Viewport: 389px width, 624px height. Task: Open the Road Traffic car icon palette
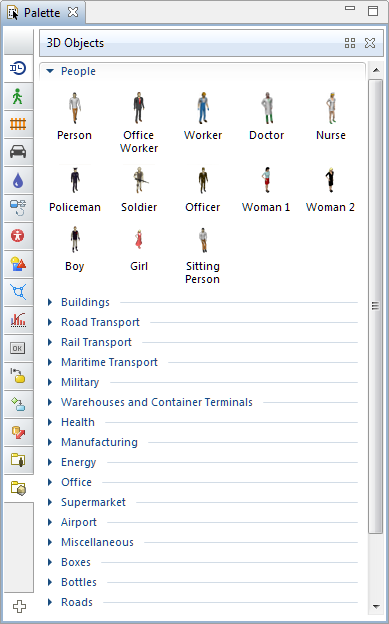18,152
